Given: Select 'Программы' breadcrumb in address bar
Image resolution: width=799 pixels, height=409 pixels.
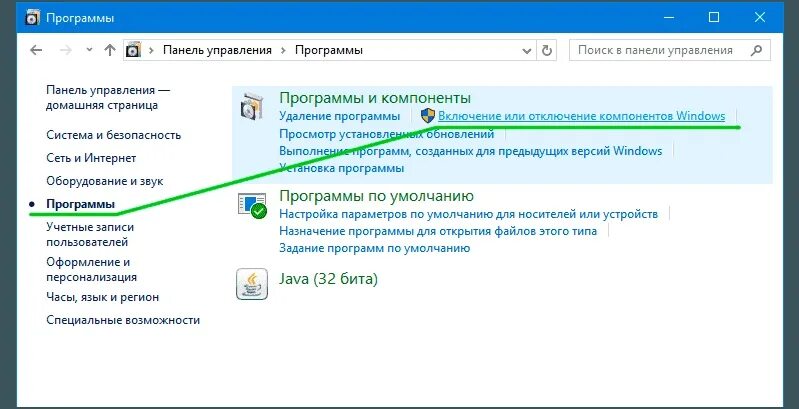Looking at the screenshot, I should 329,50.
